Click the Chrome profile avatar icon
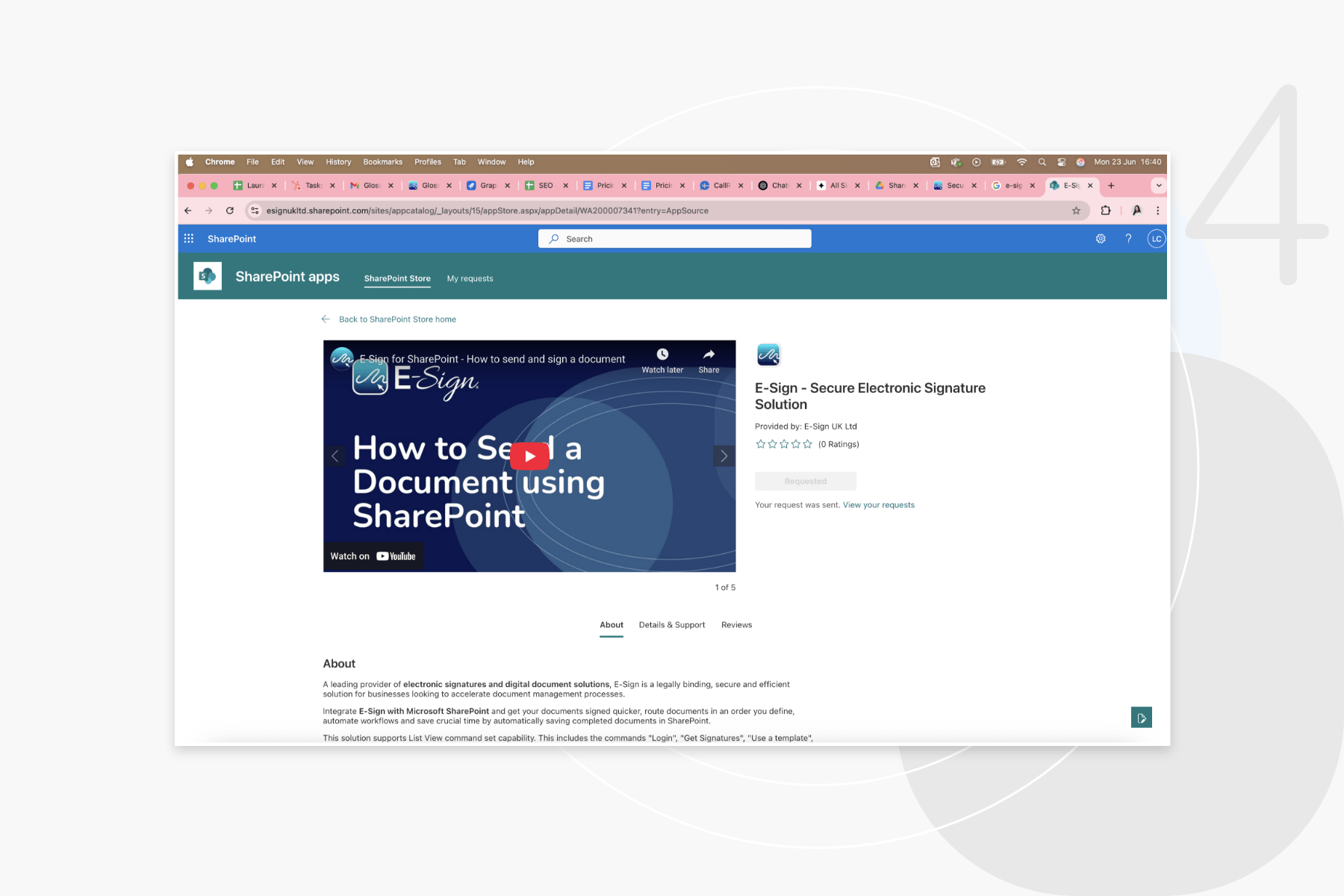The height and width of the screenshot is (896, 1344). pyautogui.click(x=1136, y=211)
